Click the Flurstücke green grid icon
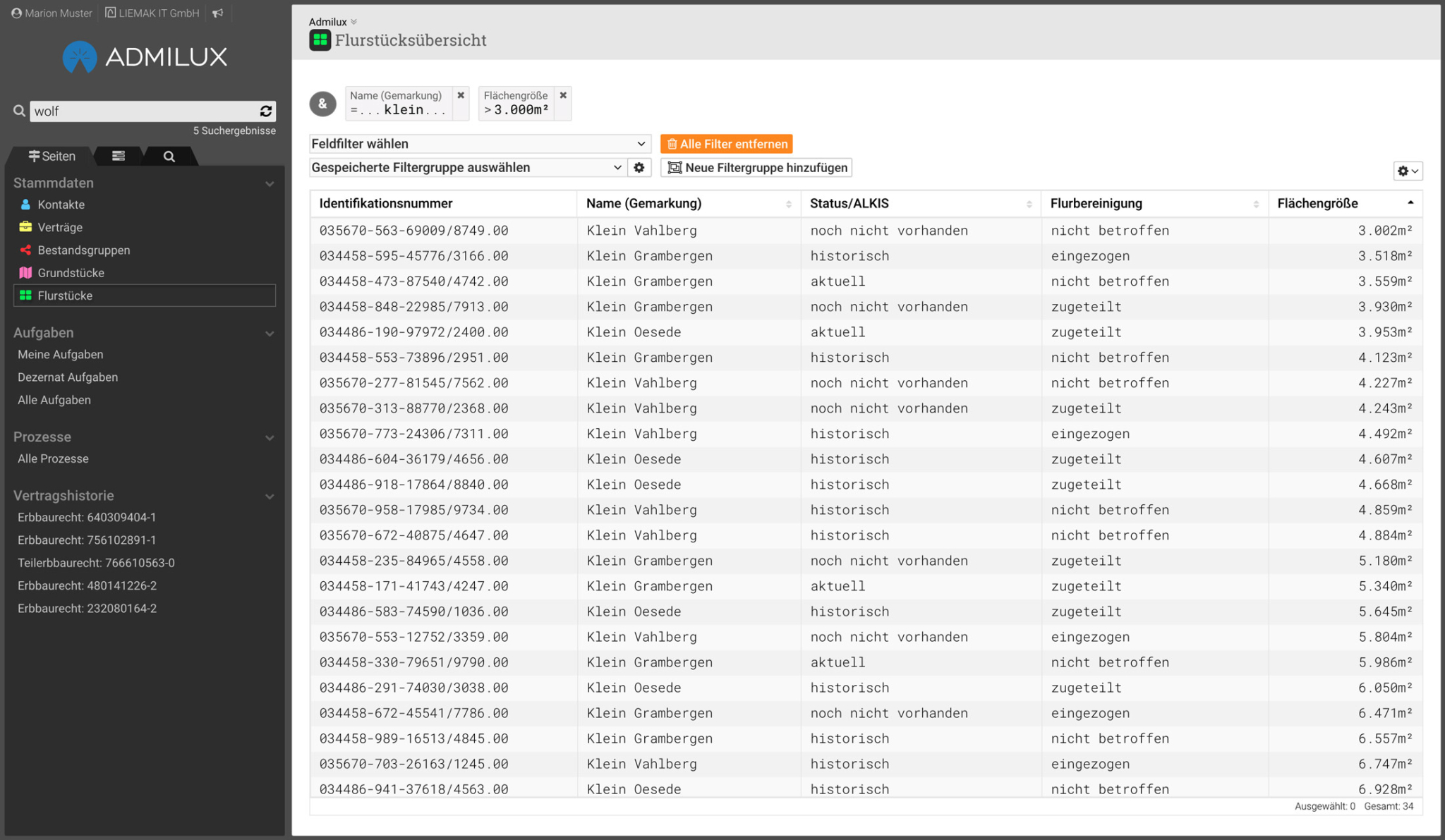1445x840 pixels. click(x=25, y=296)
